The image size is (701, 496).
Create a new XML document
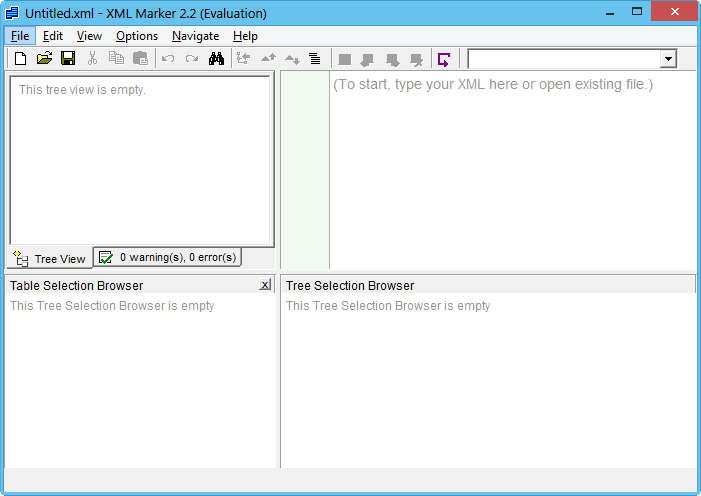[21, 59]
